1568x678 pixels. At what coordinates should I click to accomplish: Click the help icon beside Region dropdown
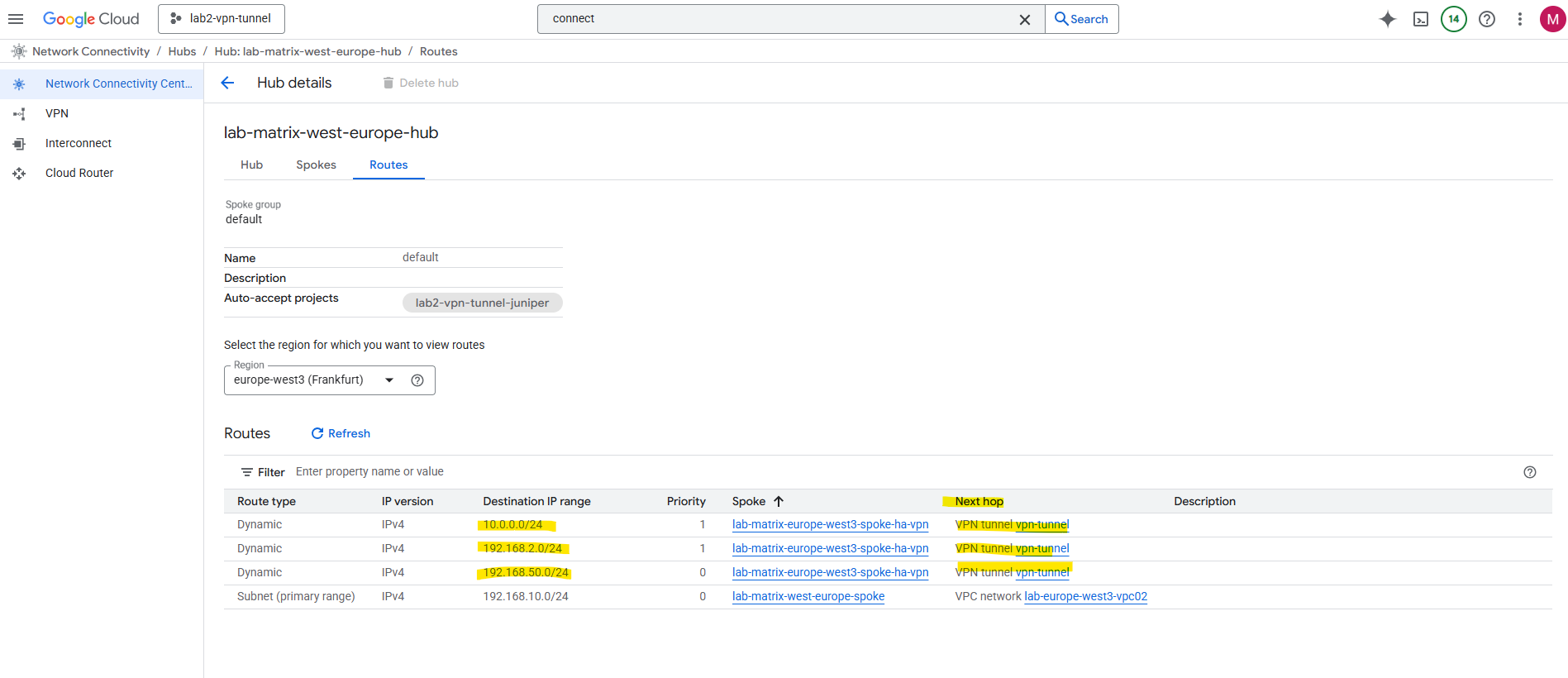point(417,380)
